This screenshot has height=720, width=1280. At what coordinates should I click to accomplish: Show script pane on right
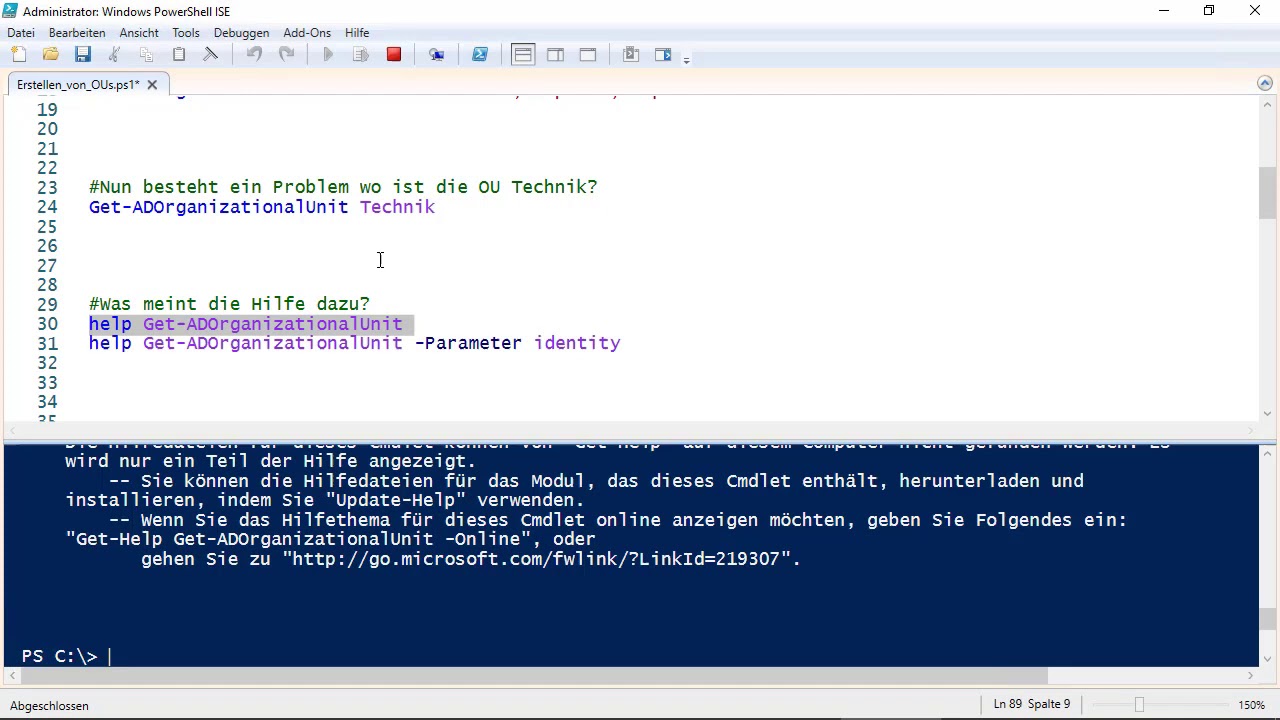pos(555,55)
